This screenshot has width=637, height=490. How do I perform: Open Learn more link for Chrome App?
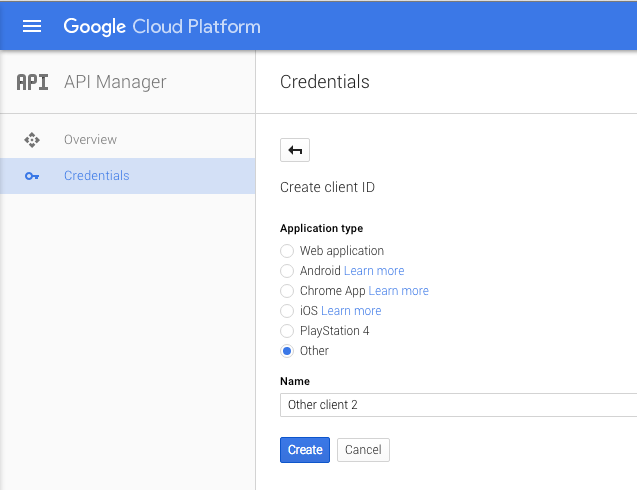point(399,291)
